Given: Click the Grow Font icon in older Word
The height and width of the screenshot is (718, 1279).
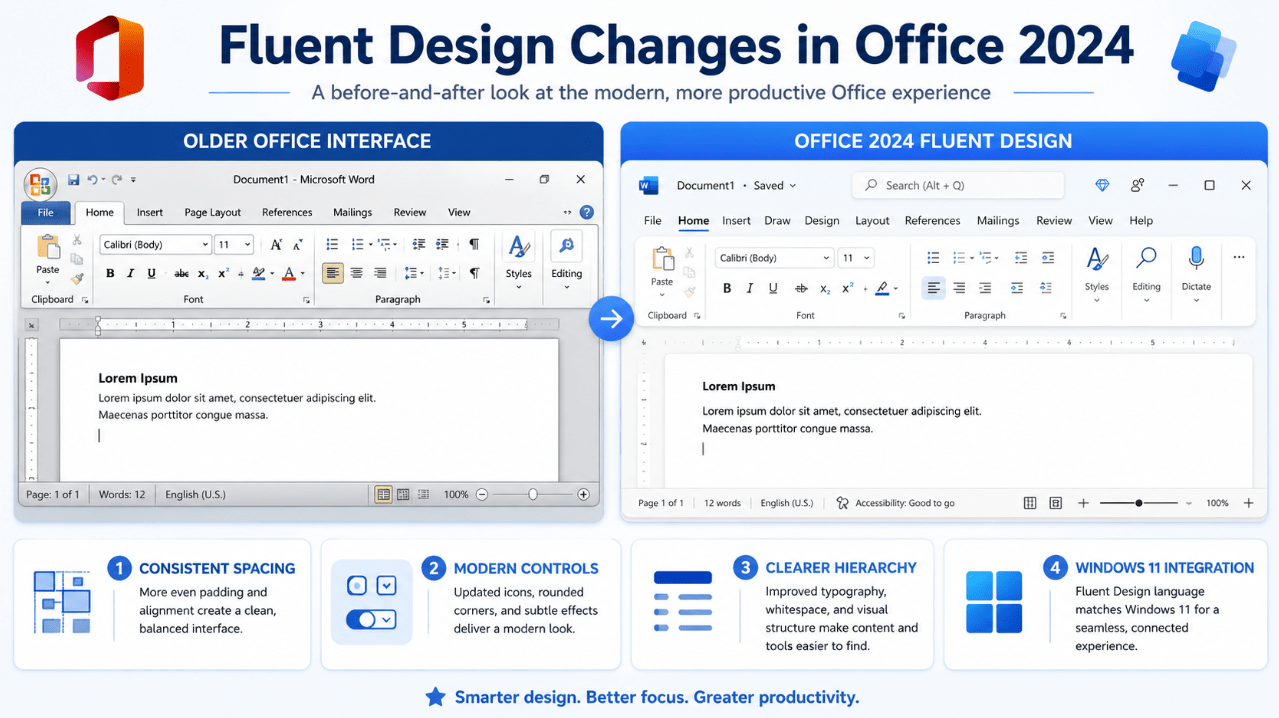Looking at the screenshot, I should point(276,244).
